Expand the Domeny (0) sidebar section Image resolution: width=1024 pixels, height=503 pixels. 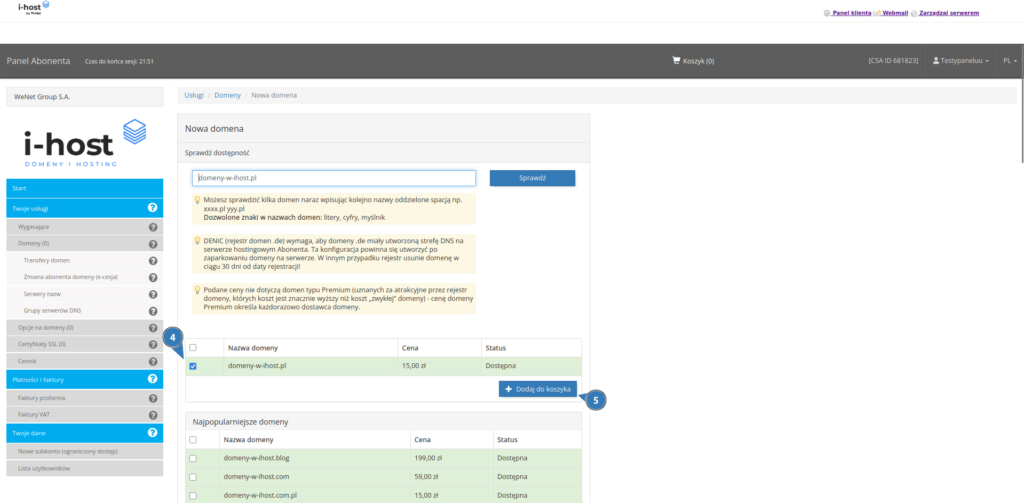coord(34,243)
